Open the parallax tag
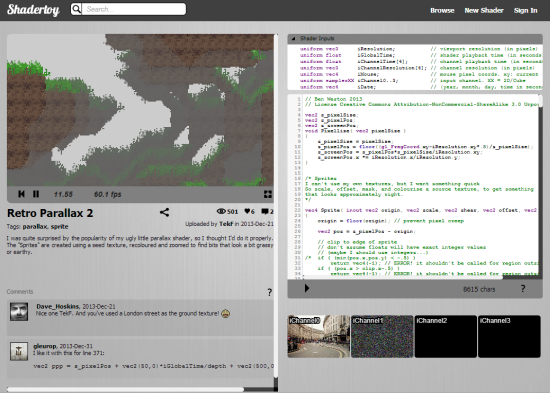The width and height of the screenshot is (550, 393). [x=35, y=227]
